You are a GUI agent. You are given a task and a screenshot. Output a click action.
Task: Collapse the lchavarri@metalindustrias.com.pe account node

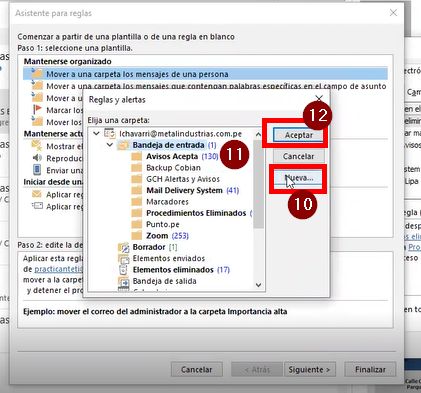point(96,134)
